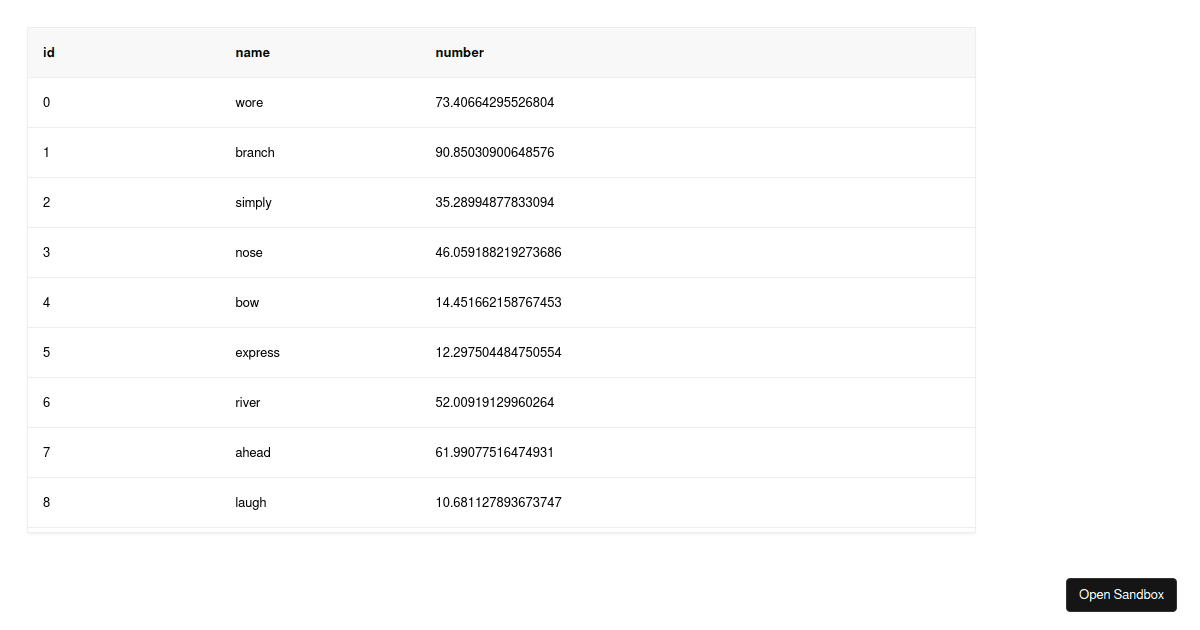Click the number value 90.85030900648576
This screenshot has width=1200, height=630.
(x=494, y=152)
